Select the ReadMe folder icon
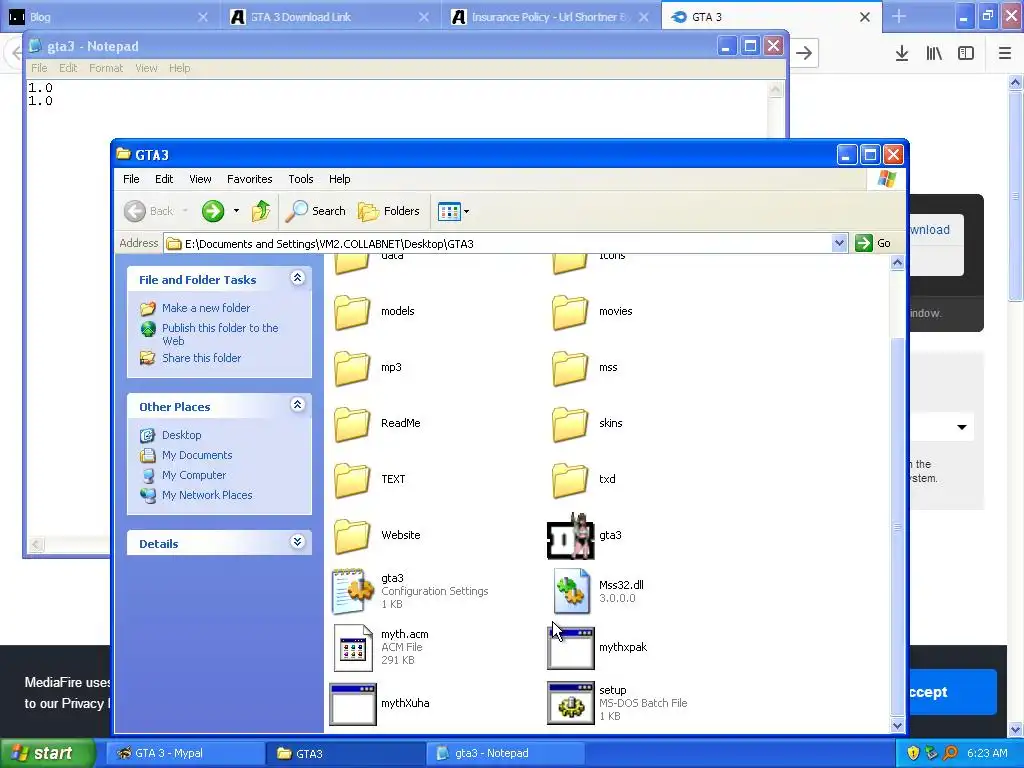Image resolution: width=1024 pixels, height=768 pixels. coord(353,424)
